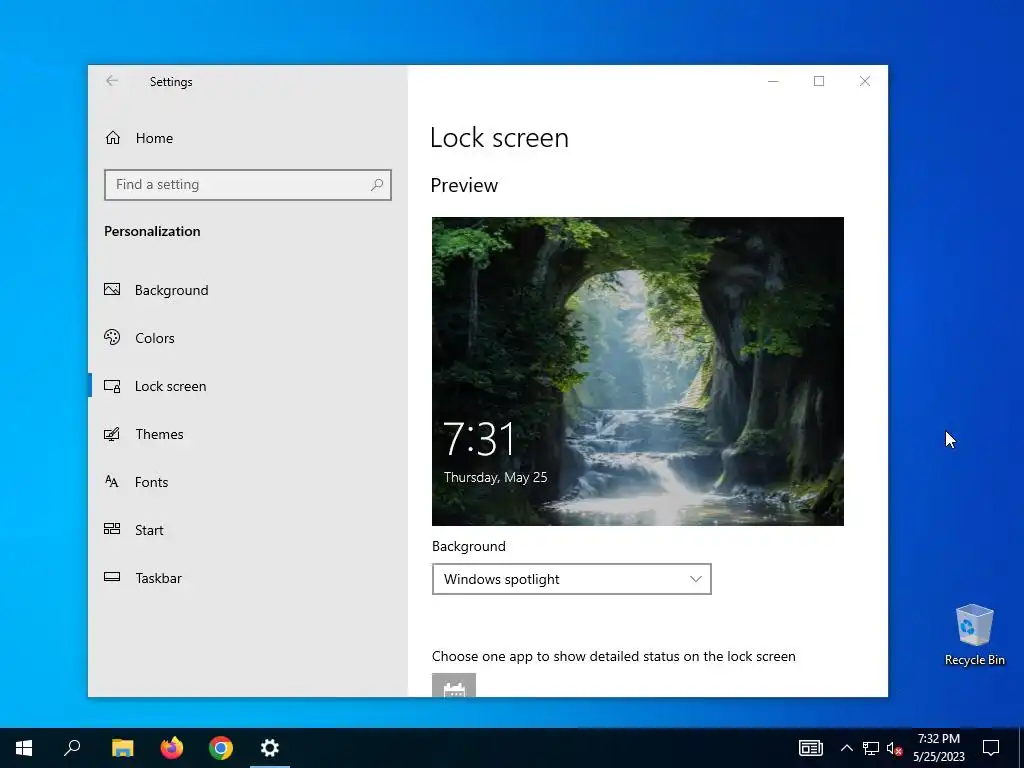Click the back arrow in Settings

tap(112, 81)
